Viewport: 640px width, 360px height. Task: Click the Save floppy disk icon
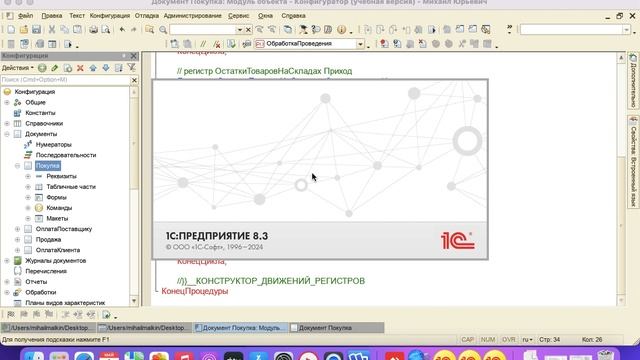(36, 29)
